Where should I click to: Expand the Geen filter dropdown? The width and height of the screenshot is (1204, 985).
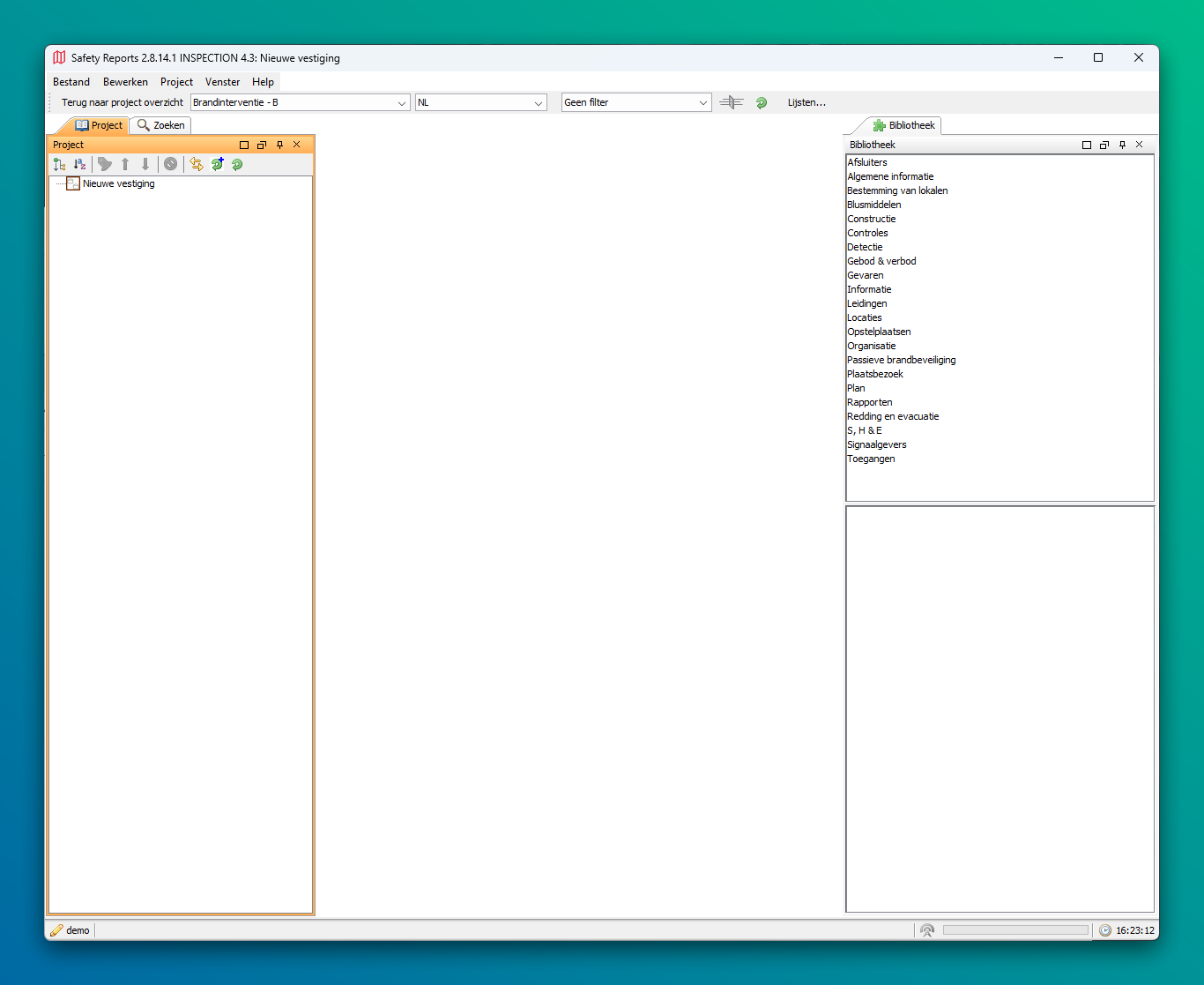pyautogui.click(x=635, y=102)
